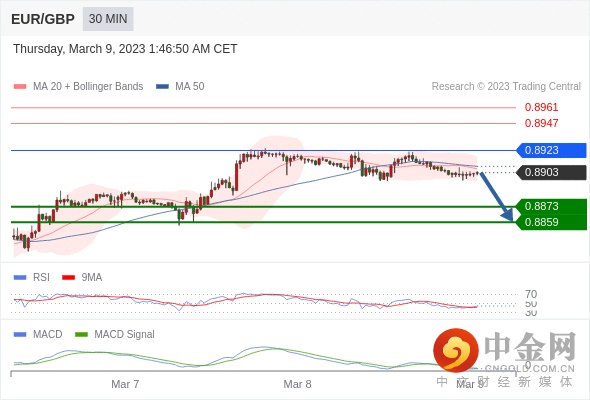
Task: Click the Mar 7 date axis label
Action: click(x=125, y=384)
